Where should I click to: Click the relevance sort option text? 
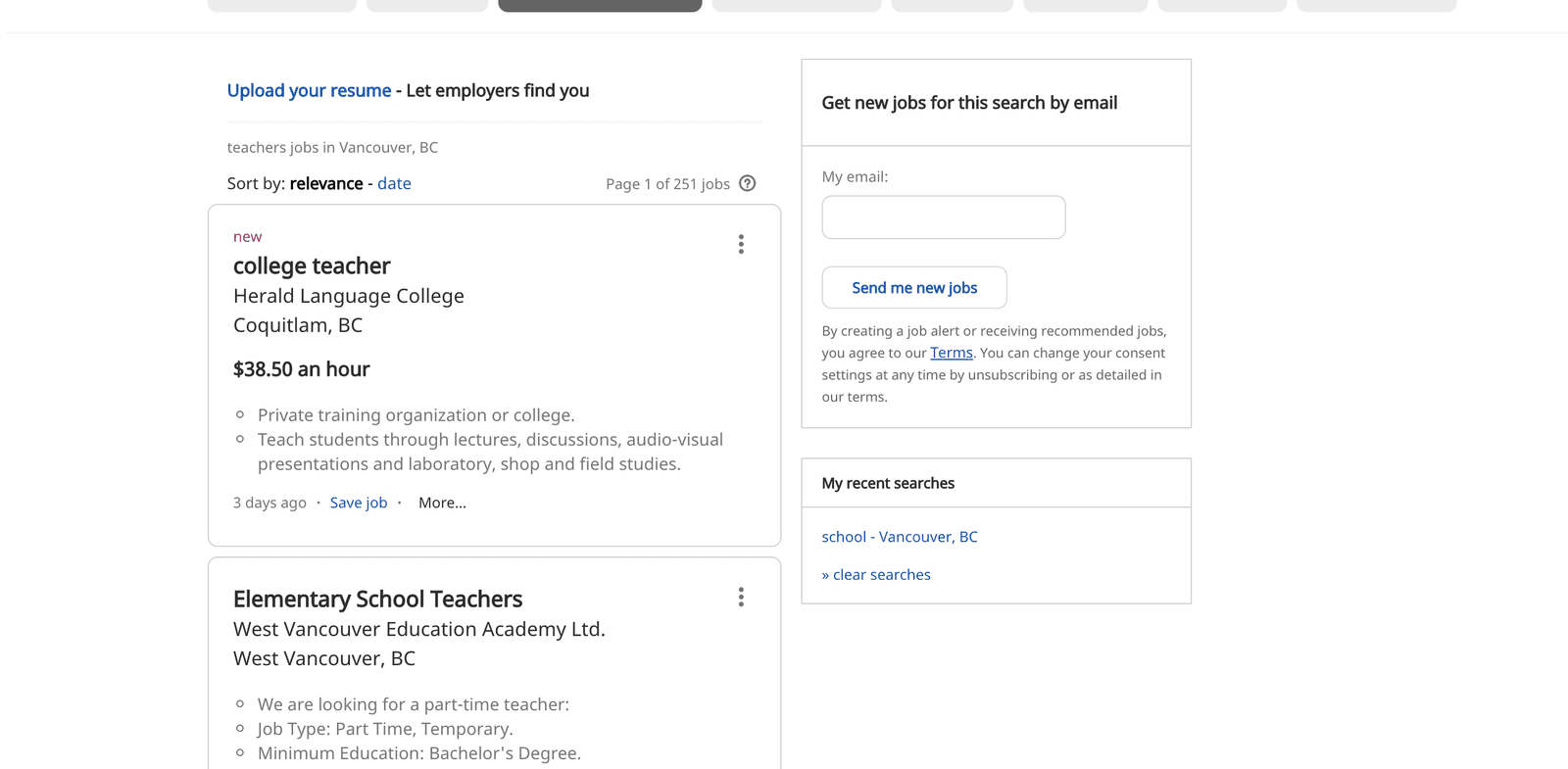326,183
